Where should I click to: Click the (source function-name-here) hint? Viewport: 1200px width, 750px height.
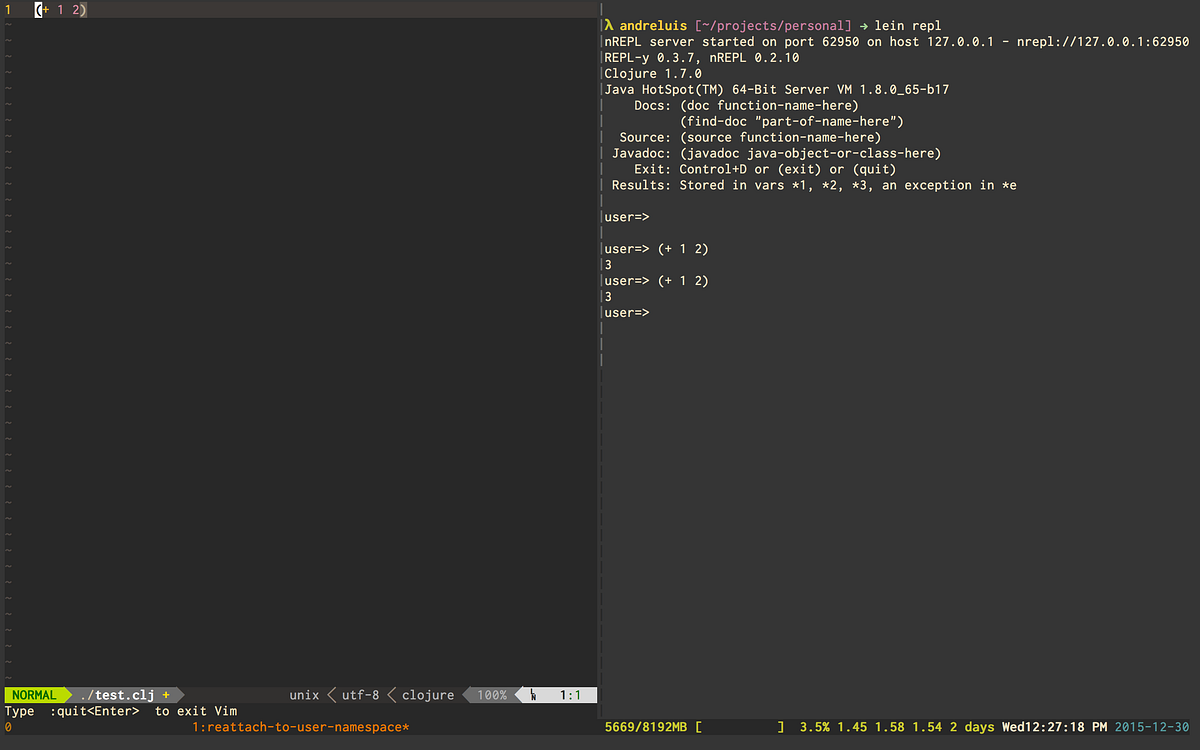click(780, 137)
